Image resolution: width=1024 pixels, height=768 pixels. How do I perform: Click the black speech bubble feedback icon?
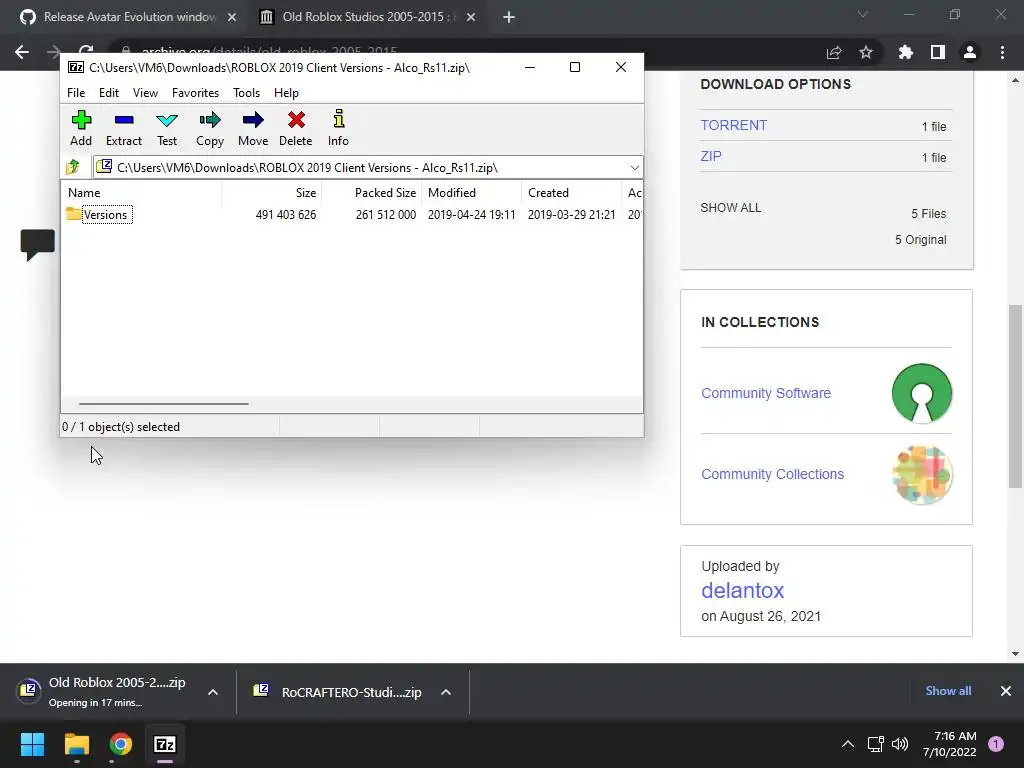coord(37,245)
